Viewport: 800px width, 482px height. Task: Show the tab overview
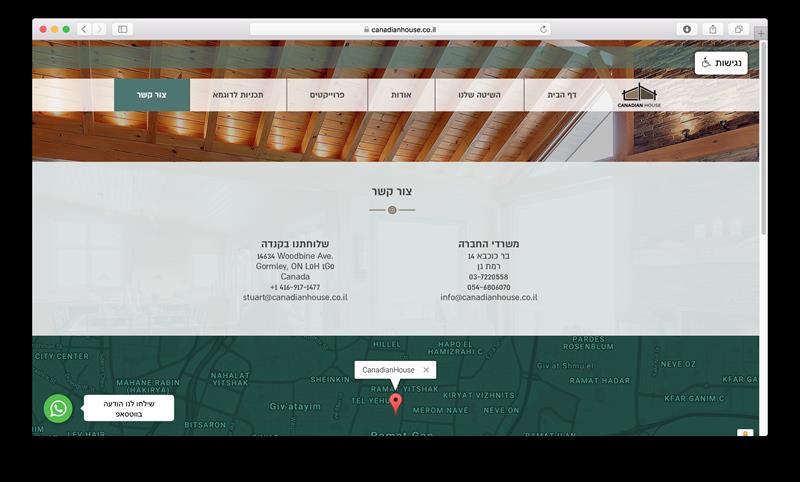tap(738, 30)
